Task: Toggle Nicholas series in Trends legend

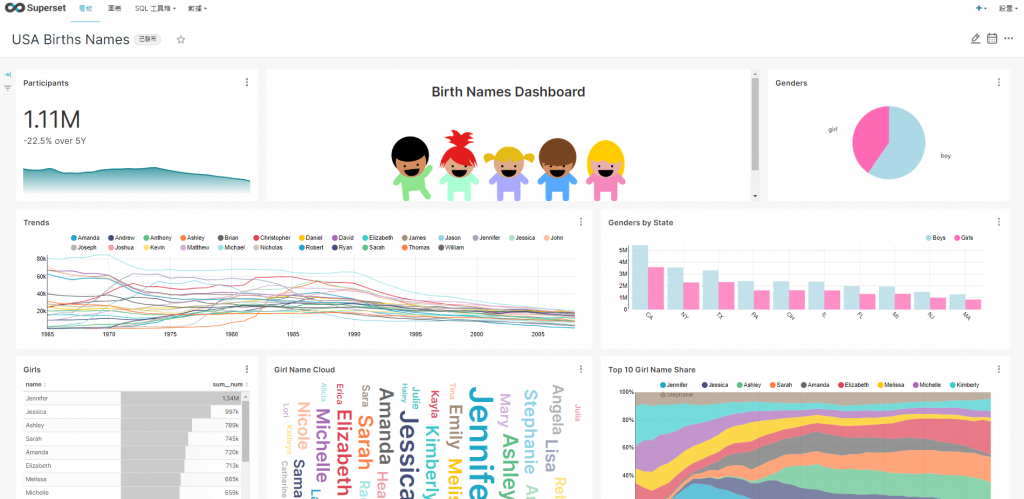Action: (x=267, y=248)
